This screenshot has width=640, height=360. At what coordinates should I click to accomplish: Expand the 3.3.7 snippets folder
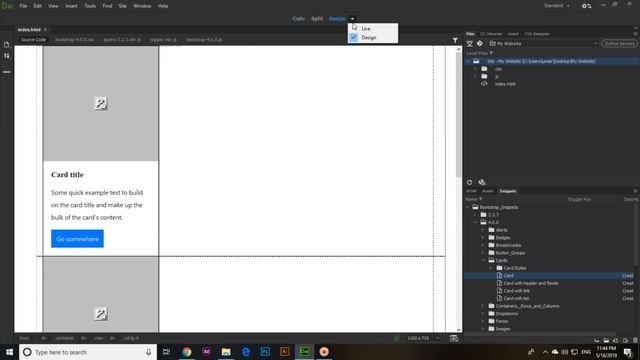pos(476,215)
